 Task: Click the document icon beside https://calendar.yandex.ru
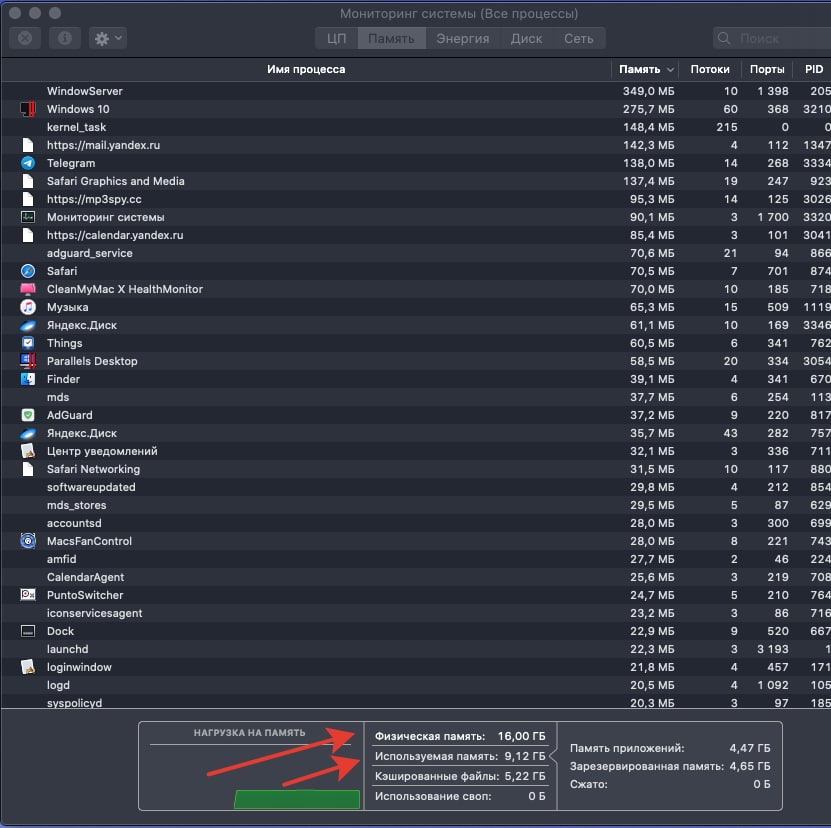click(28, 235)
